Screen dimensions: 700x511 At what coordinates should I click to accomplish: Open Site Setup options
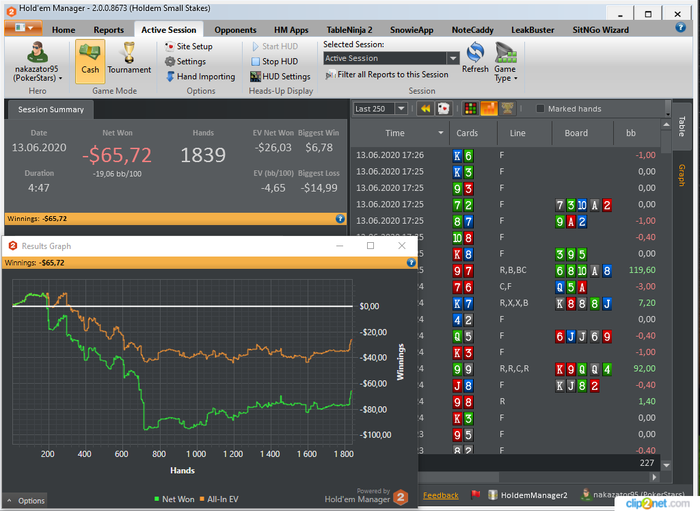tap(188, 46)
